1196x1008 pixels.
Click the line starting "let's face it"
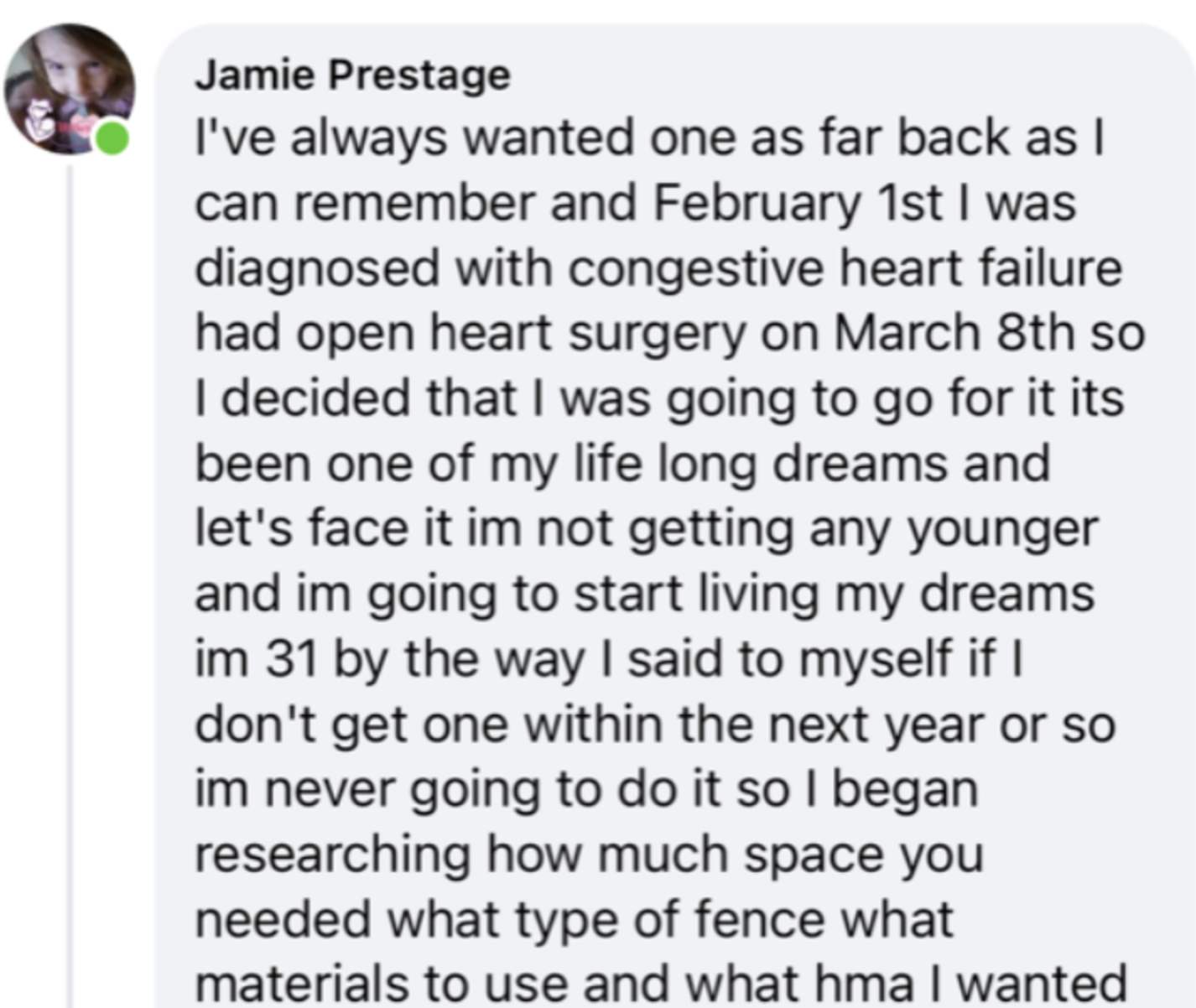click(646, 528)
